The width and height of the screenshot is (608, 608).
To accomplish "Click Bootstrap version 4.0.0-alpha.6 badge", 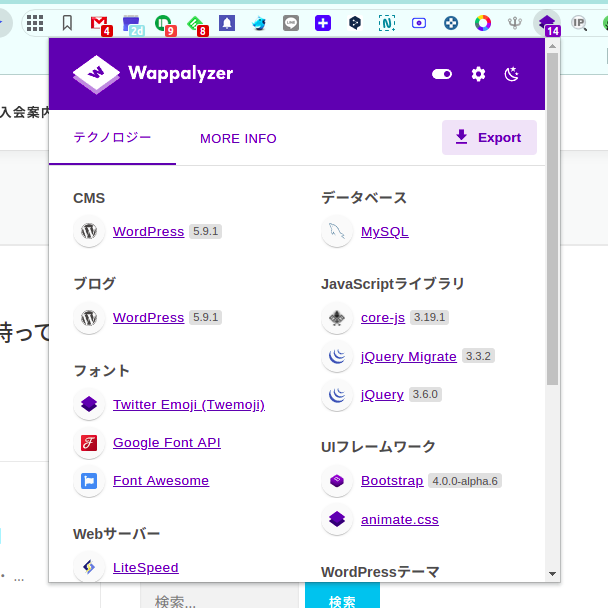I will 465,481.
